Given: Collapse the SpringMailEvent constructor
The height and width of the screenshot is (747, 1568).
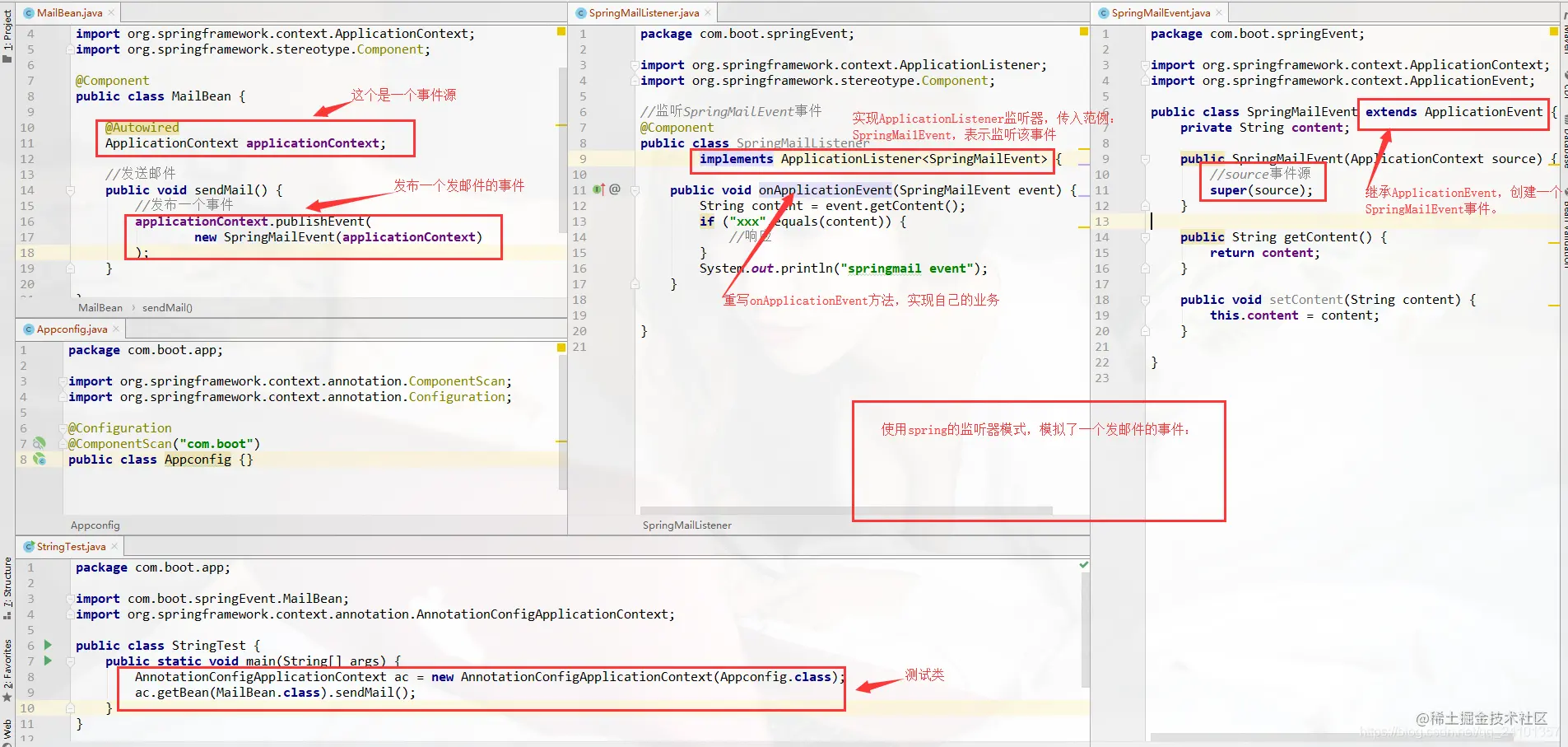Looking at the screenshot, I should pyautogui.click(x=1145, y=159).
